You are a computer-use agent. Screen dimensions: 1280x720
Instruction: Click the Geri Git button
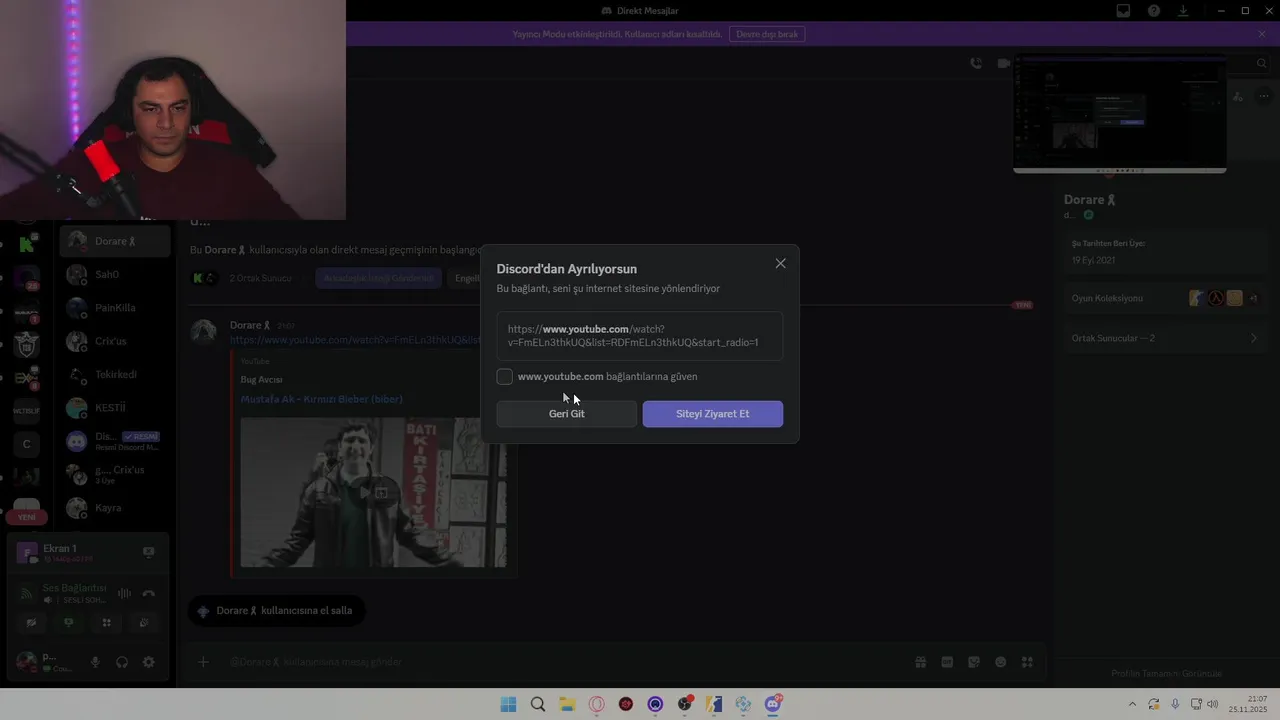click(x=566, y=414)
